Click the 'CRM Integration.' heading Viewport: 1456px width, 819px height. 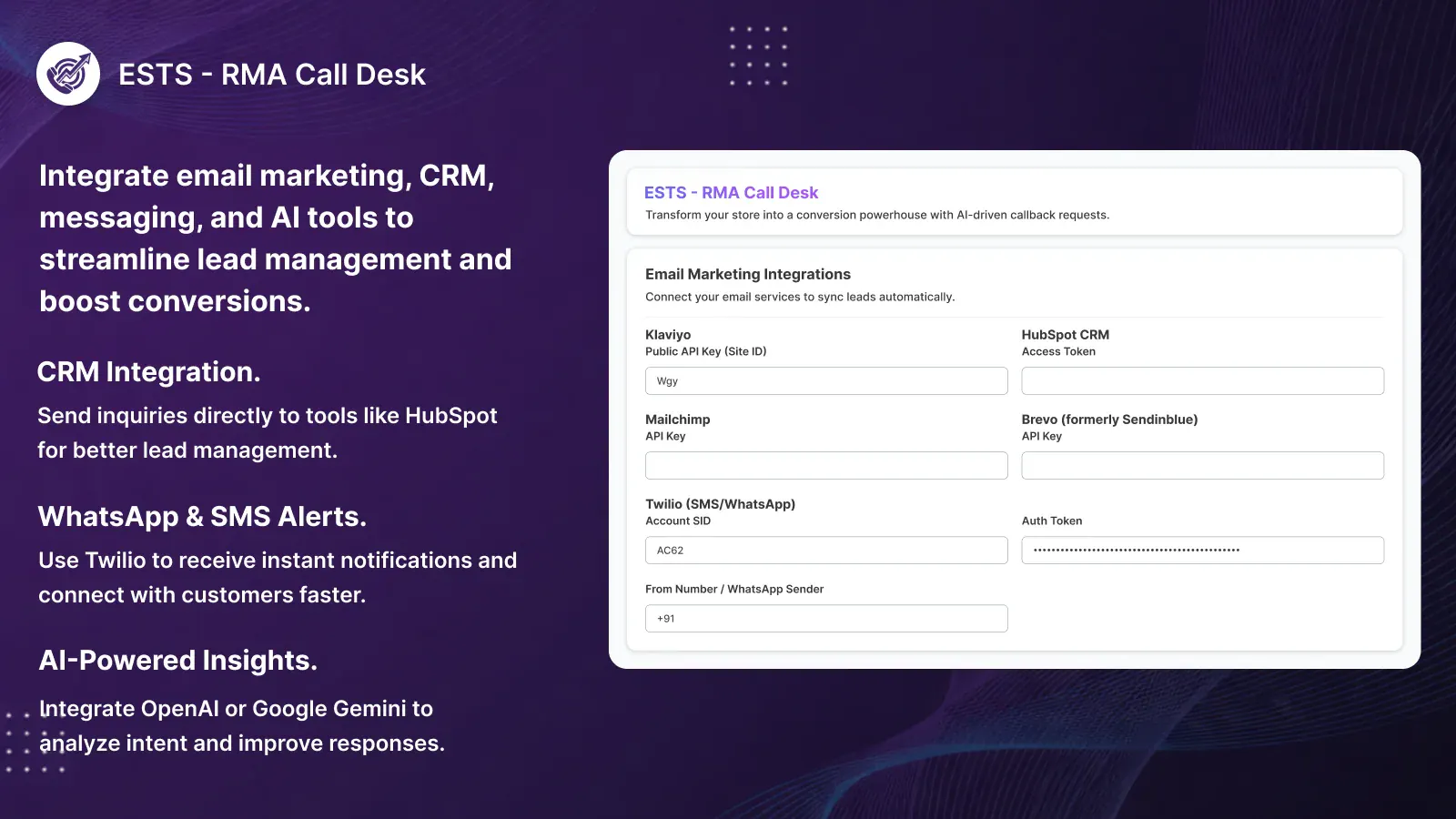click(149, 372)
